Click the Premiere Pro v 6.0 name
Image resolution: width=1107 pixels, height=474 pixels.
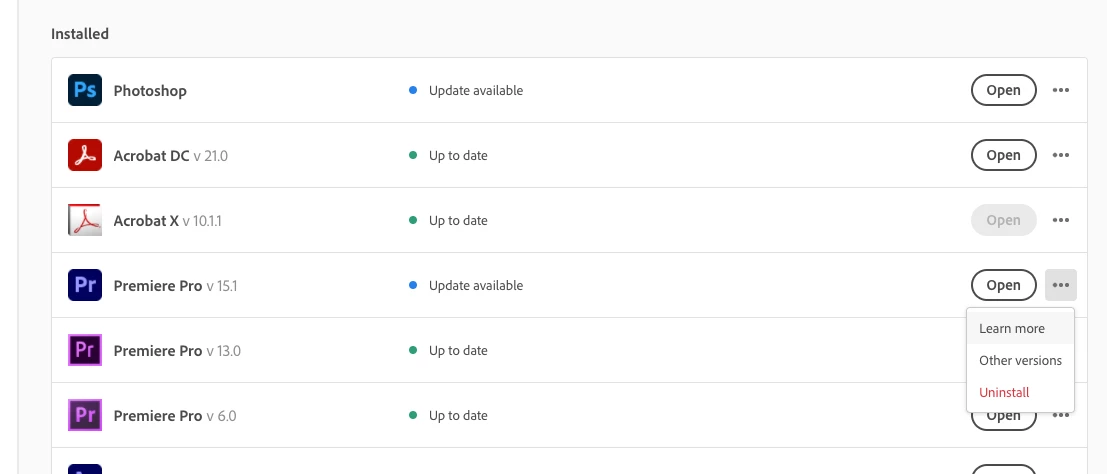pyautogui.click(x=174, y=415)
